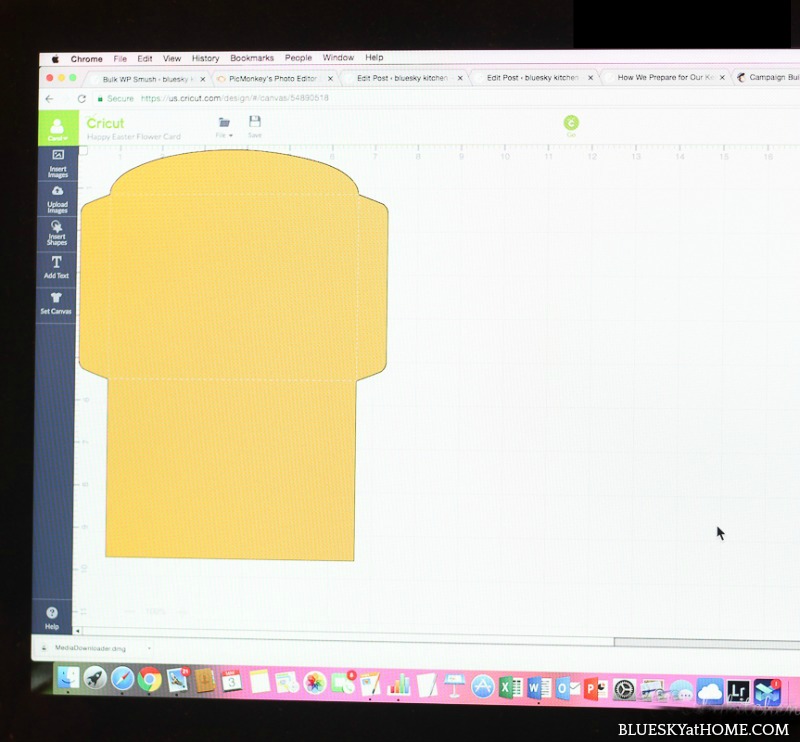Open the green Carol account menu

pos(58,128)
